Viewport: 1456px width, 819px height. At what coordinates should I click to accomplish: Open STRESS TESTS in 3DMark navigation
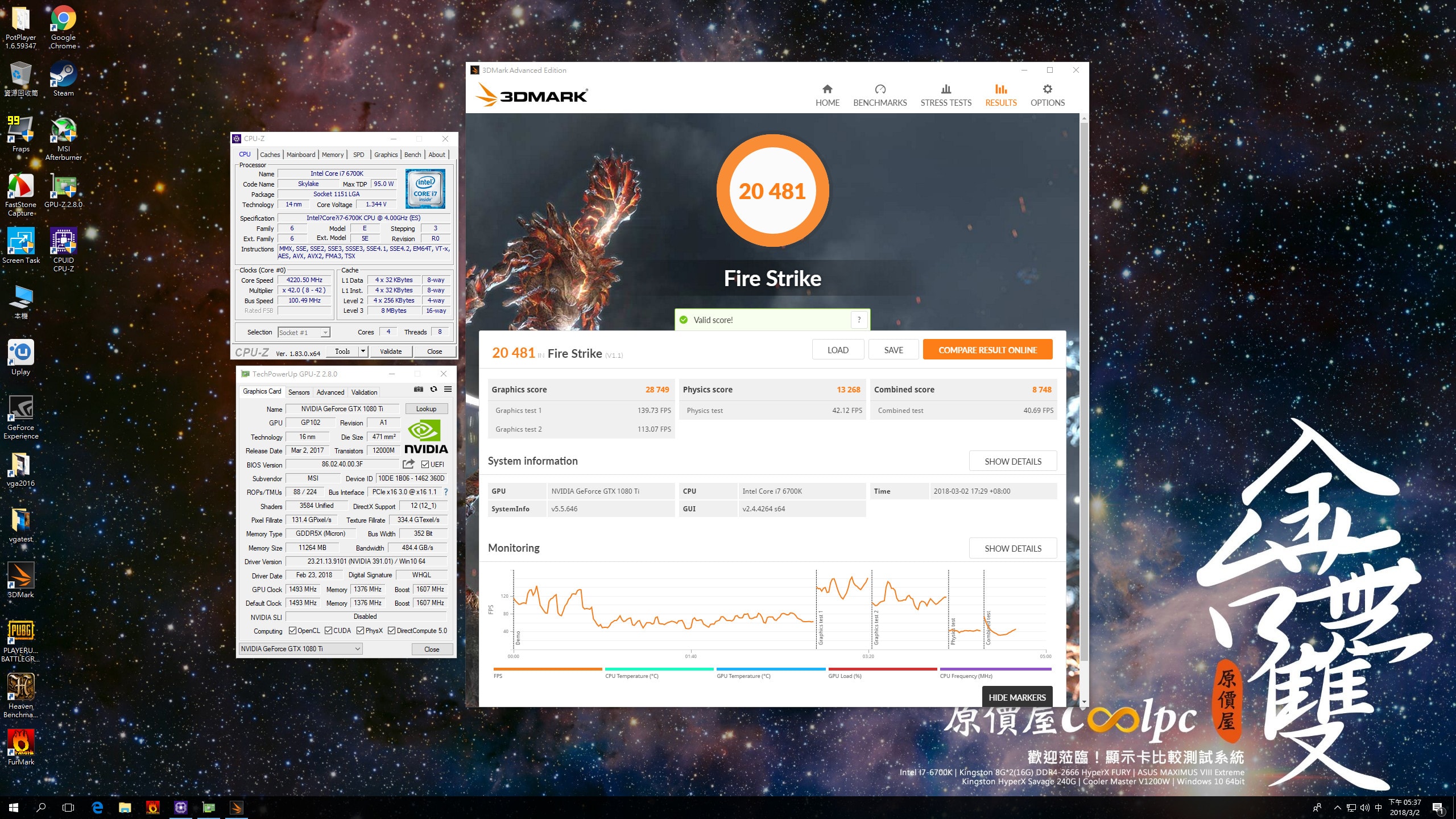(946, 96)
